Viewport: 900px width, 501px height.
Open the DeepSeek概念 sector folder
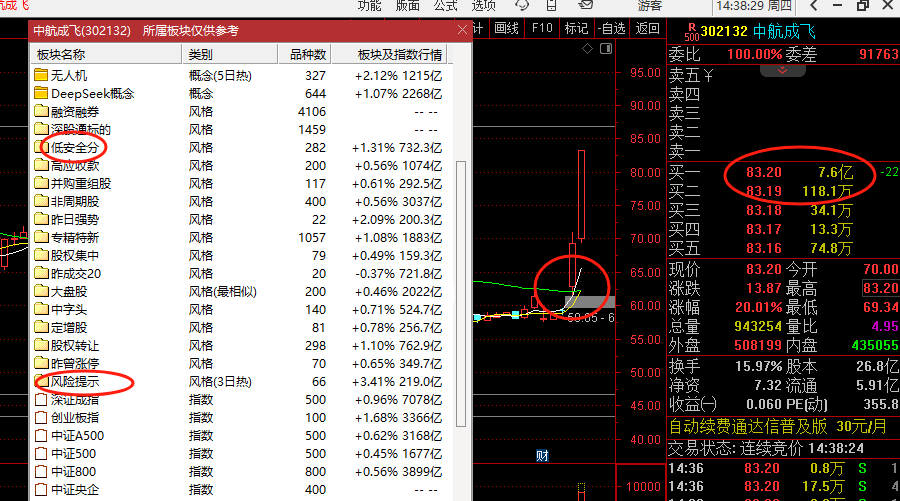pyautogui.click(x=41, y=93)
